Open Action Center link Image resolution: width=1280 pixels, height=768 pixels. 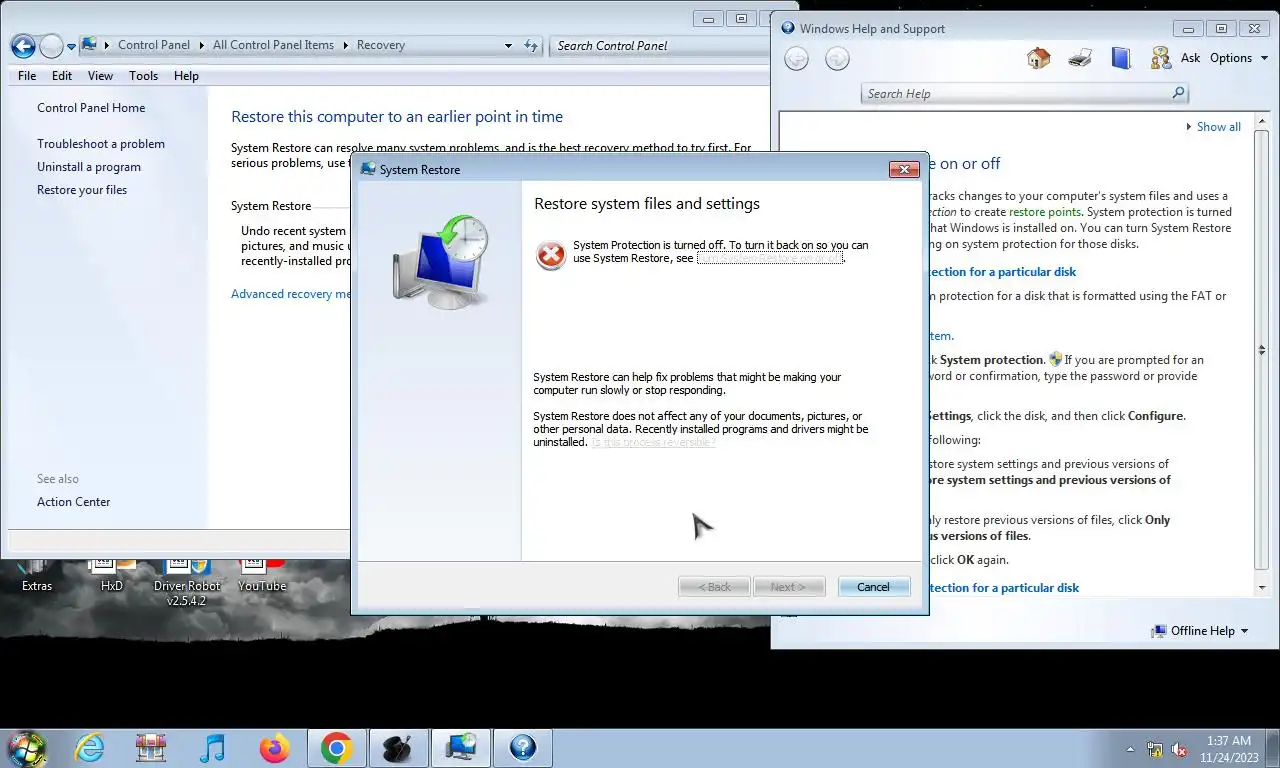pos(74,502)
